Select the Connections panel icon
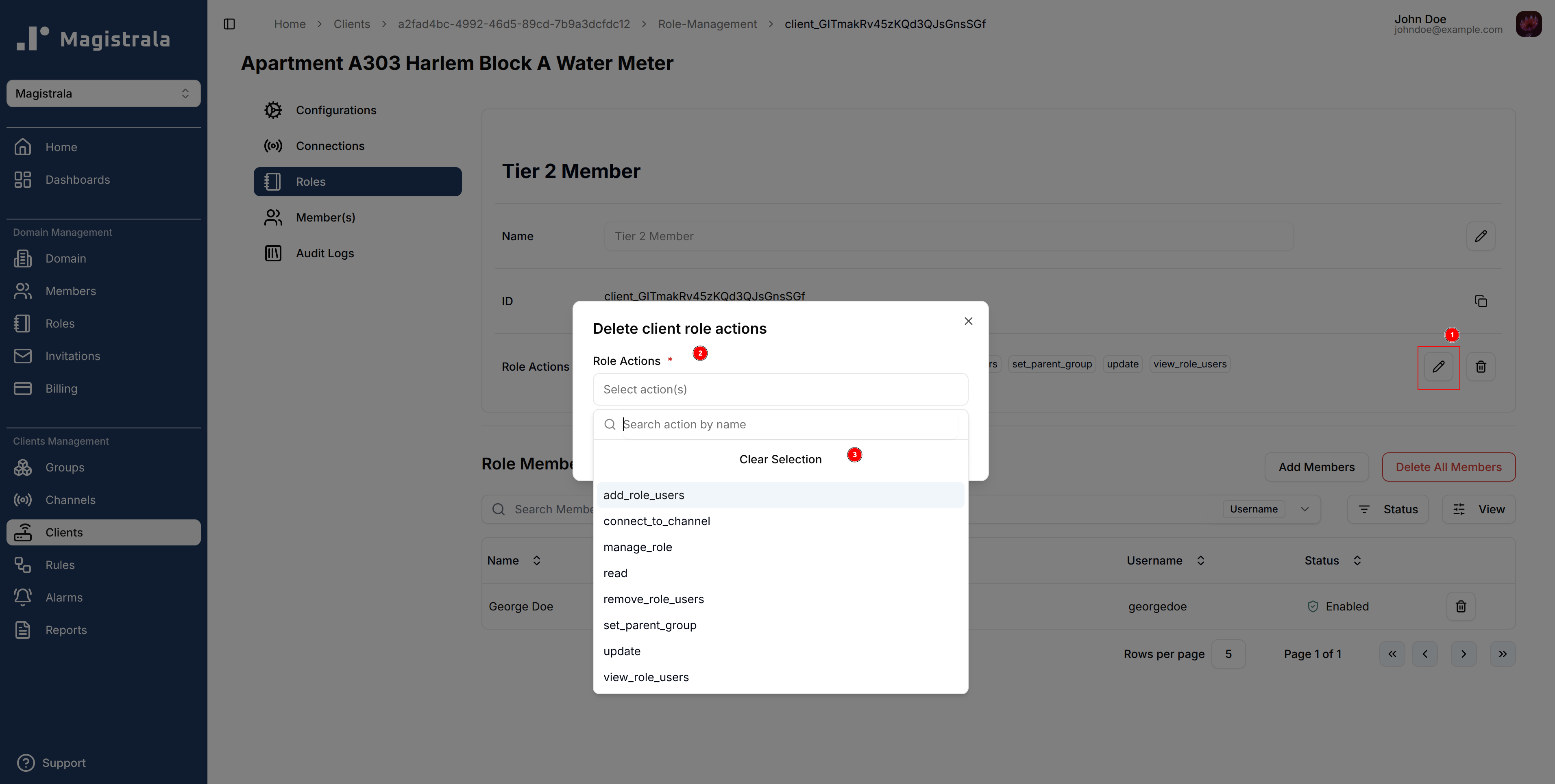The image size is (1555, 784). coord(273,146)
